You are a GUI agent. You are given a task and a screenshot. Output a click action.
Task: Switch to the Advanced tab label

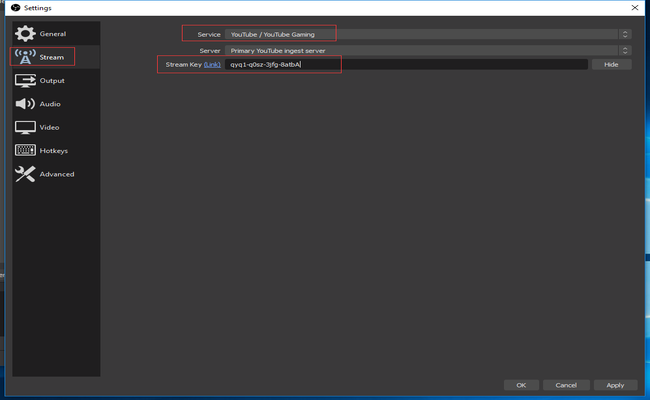click(57, 174)
